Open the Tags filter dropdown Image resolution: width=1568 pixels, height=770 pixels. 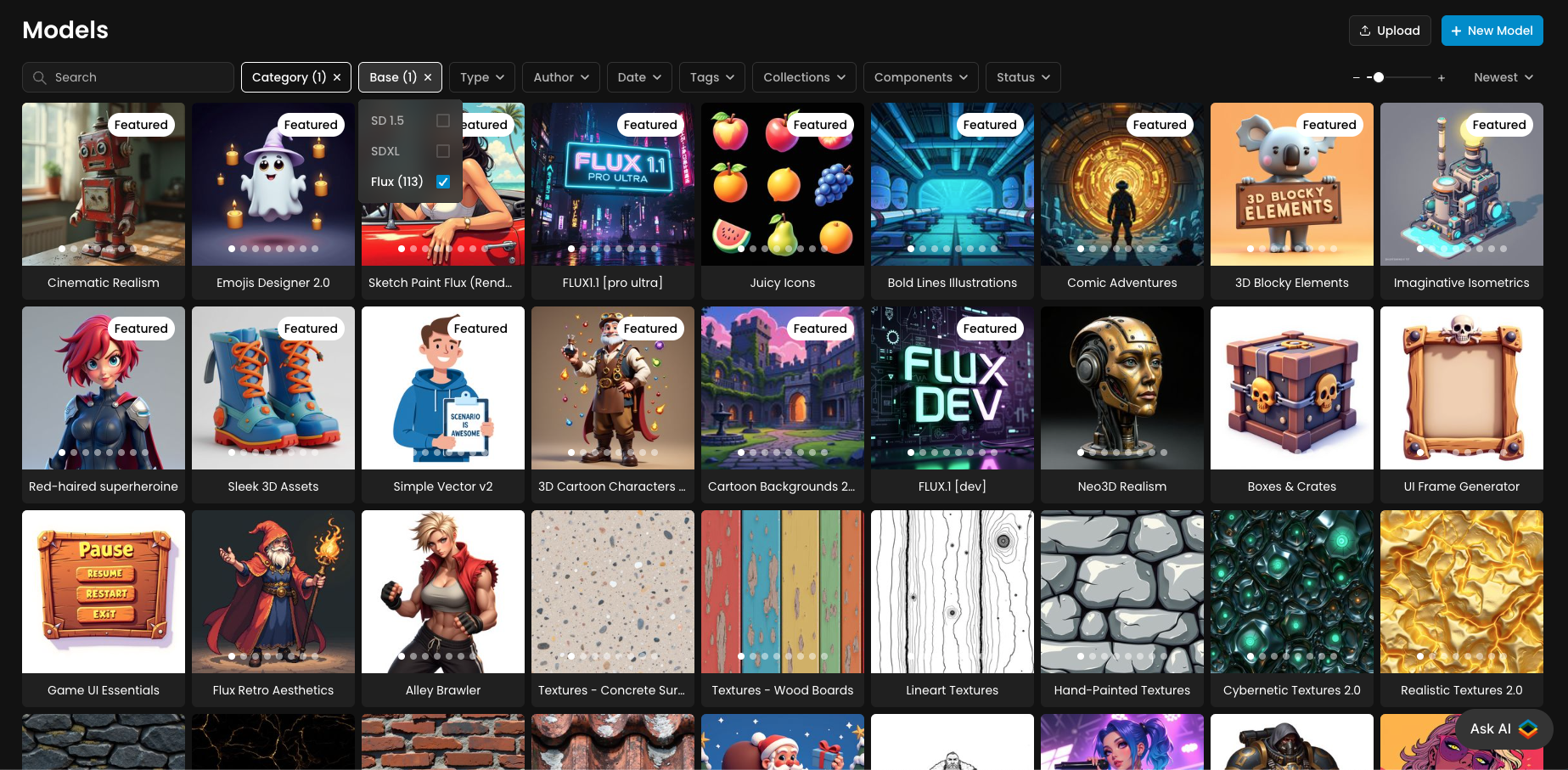point(712,77)
